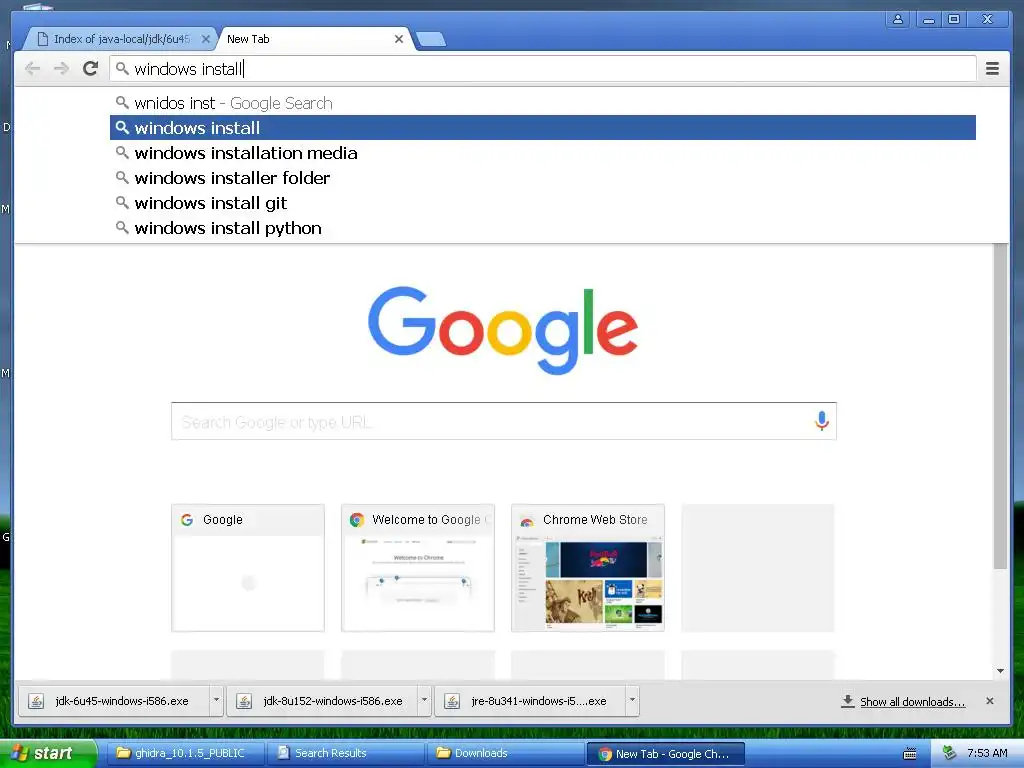Close the Index of java-local tab
This screenshot has height=768, width=1024.
click(x=206, y=39)
